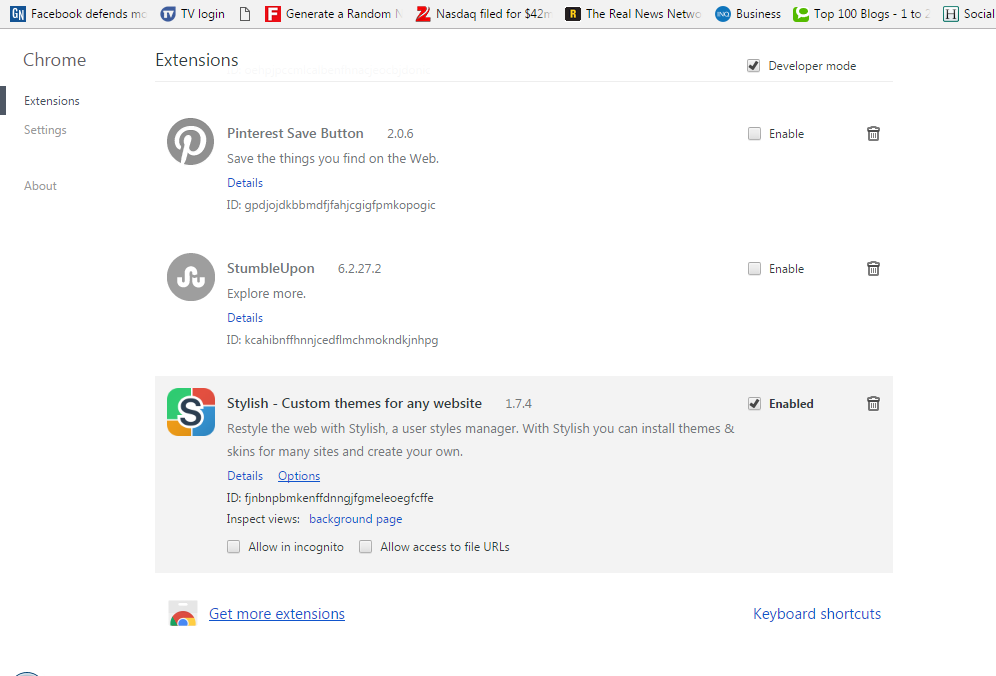The height and width of the screenshot is (676, 996).
Task: Open the Facebook defends bookmark
Action: [79, 13]
